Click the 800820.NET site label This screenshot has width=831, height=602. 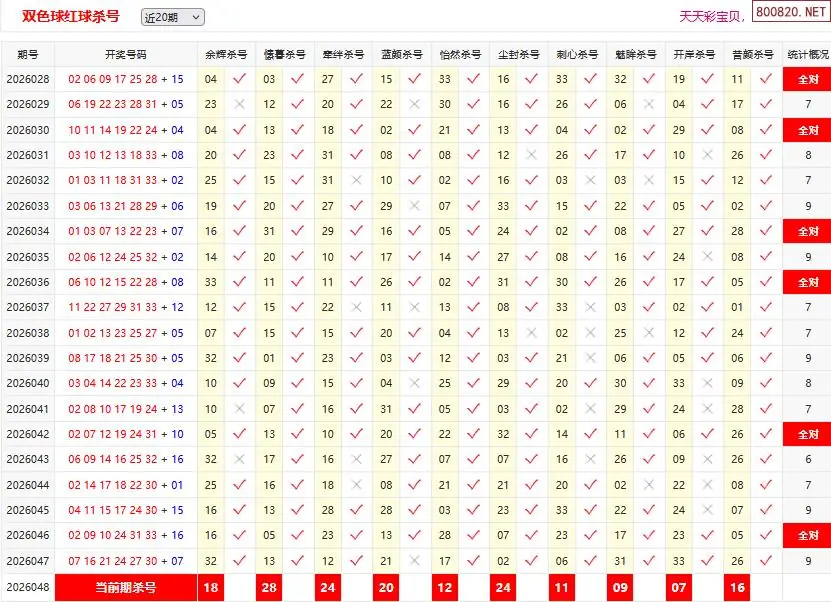click(x=791, y=14)
